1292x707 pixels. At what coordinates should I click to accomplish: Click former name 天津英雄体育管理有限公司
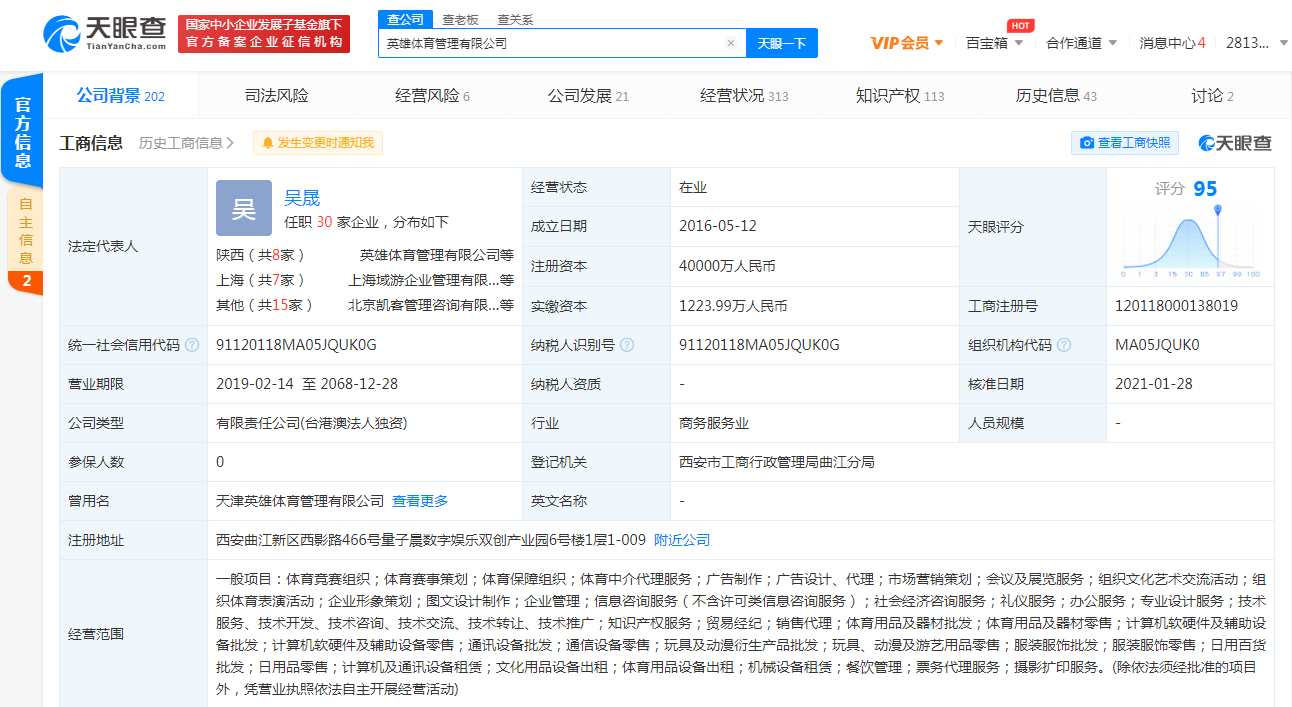tap(300, 501)
